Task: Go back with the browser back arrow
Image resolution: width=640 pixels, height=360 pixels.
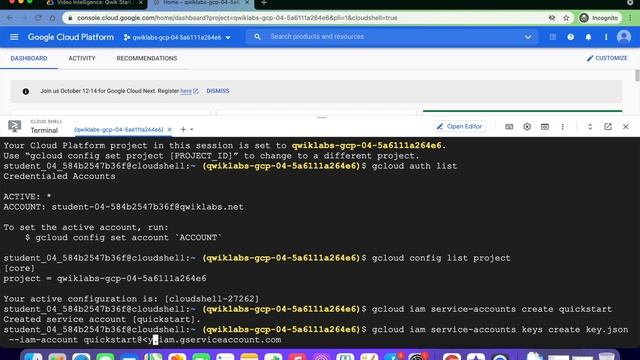Action: tap(9, 18)
